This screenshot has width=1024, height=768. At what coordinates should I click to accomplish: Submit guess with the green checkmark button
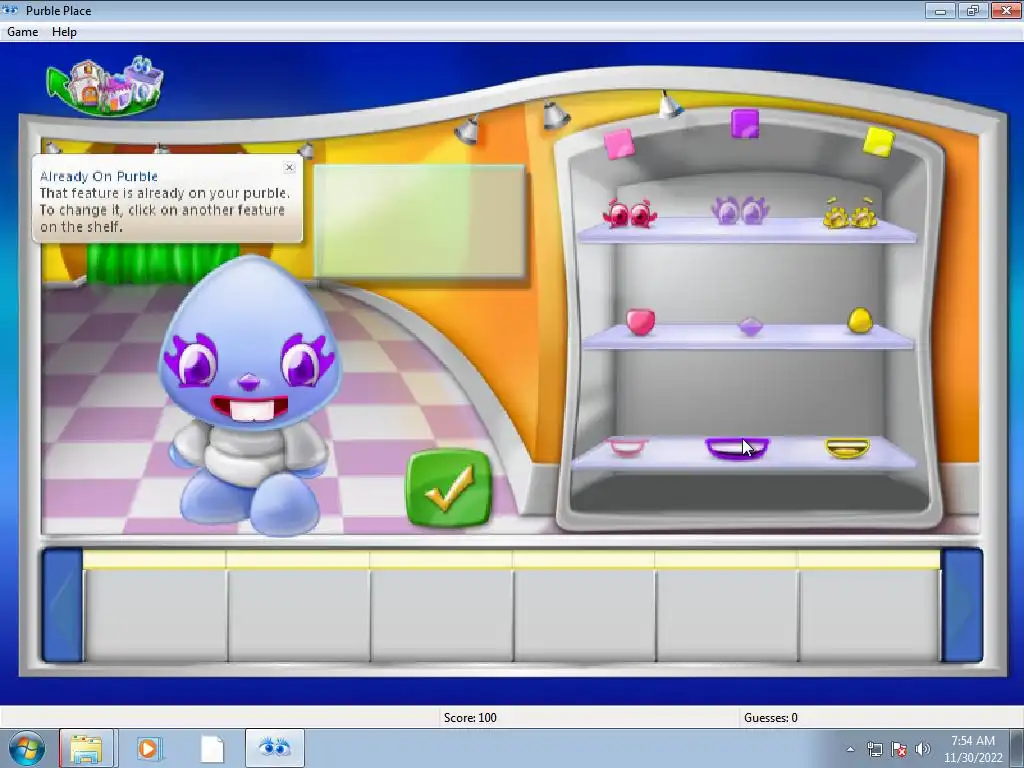tap(449, 488)
